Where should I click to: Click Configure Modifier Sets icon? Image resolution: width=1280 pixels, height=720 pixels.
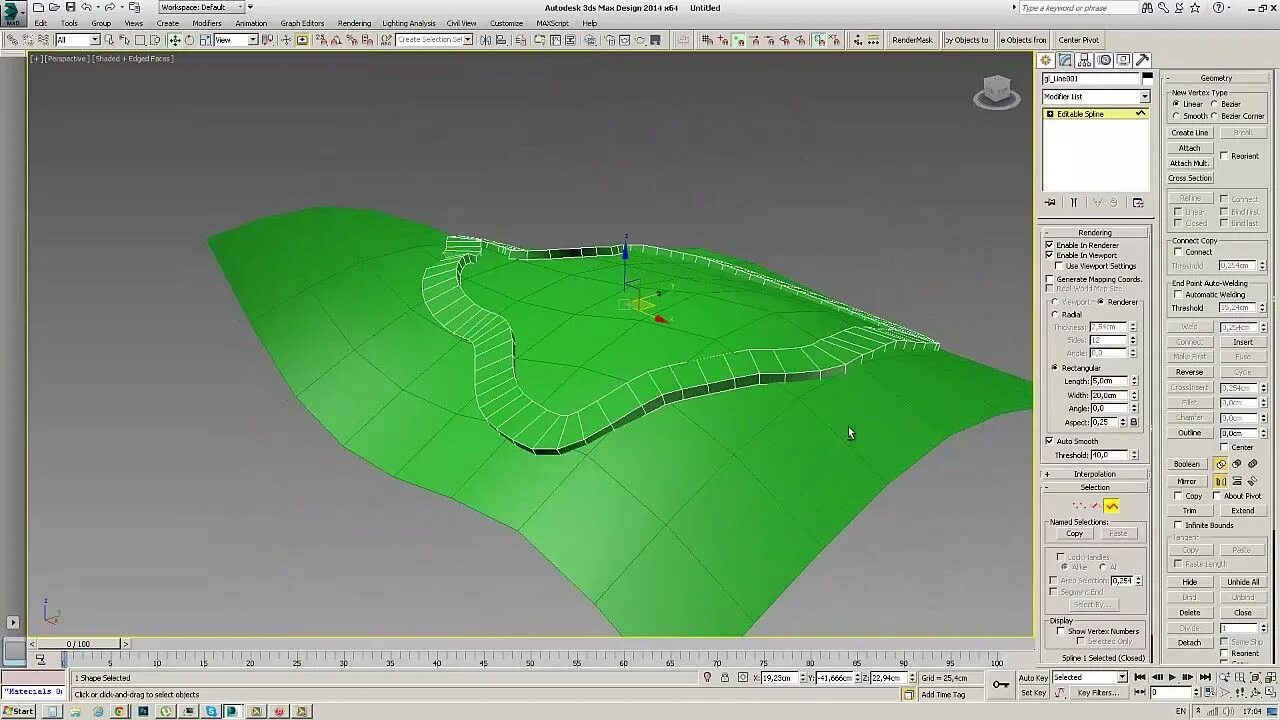(x=1138, y=202)
